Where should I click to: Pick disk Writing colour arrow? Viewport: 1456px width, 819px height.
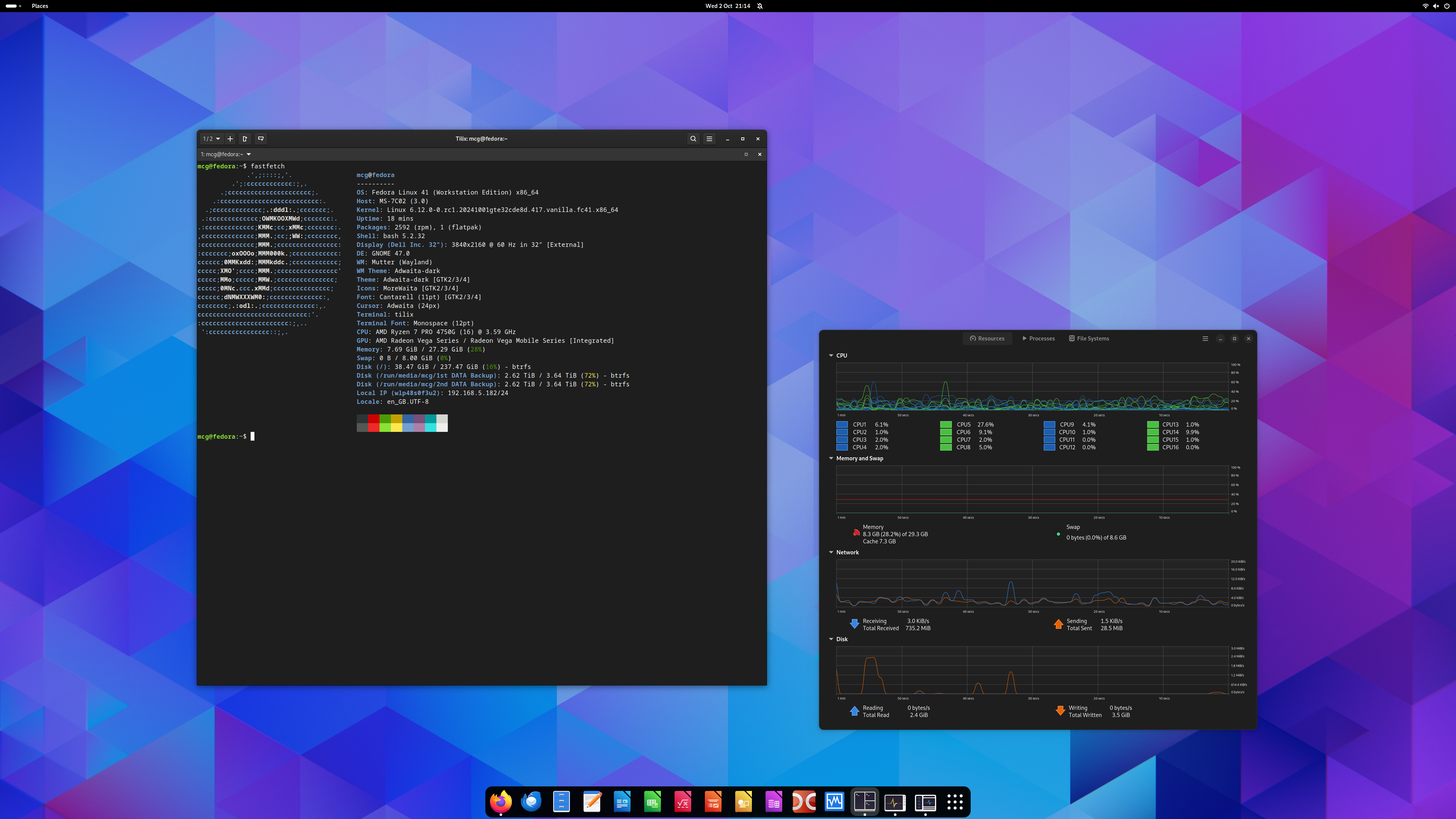[1061, 711]
